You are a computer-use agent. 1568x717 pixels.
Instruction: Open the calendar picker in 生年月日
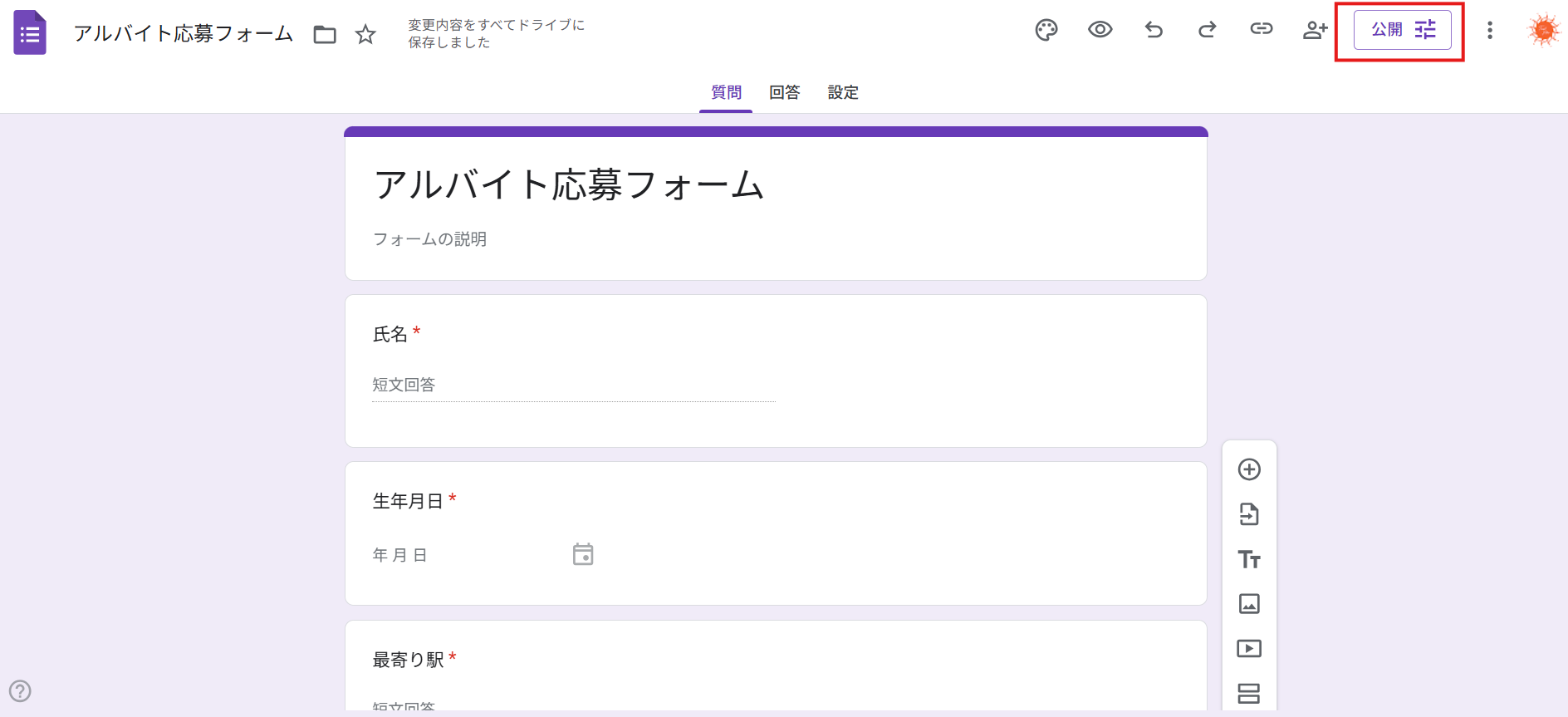coord(583,554)
